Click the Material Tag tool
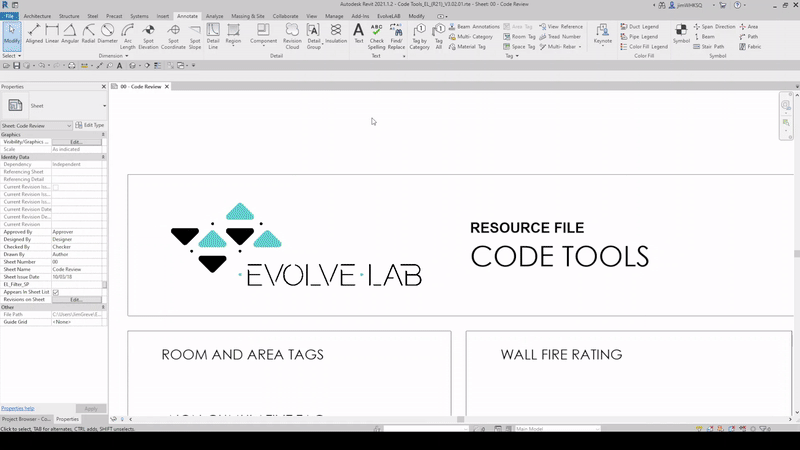800x450 pixels. click(469, 46)
